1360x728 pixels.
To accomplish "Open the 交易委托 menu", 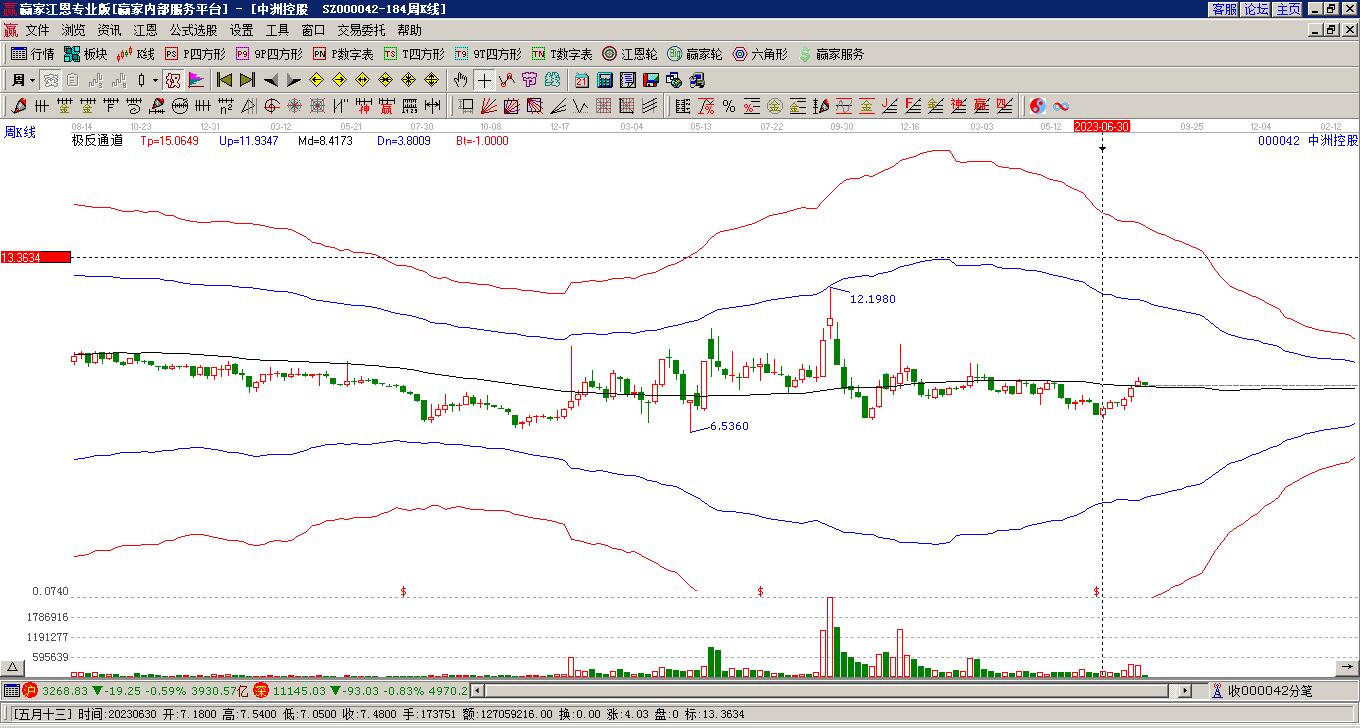I will tap(361, 30).
